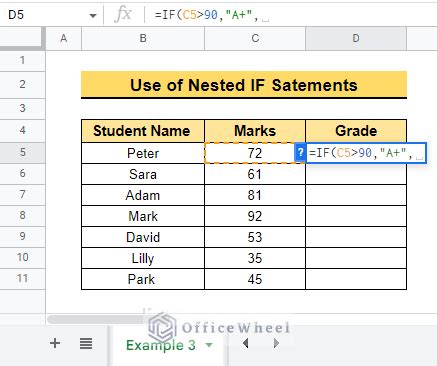
Task: Click the 'Grade' header cell
Action: 356,131
